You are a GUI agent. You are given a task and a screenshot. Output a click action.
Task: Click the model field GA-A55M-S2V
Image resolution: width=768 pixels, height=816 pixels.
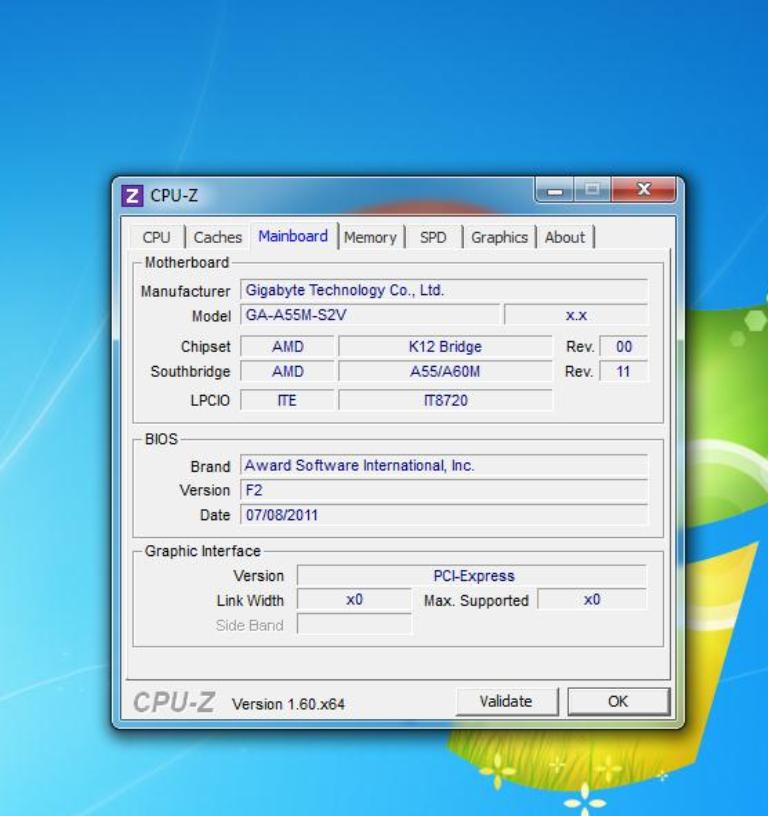click(x=370, y=315)
